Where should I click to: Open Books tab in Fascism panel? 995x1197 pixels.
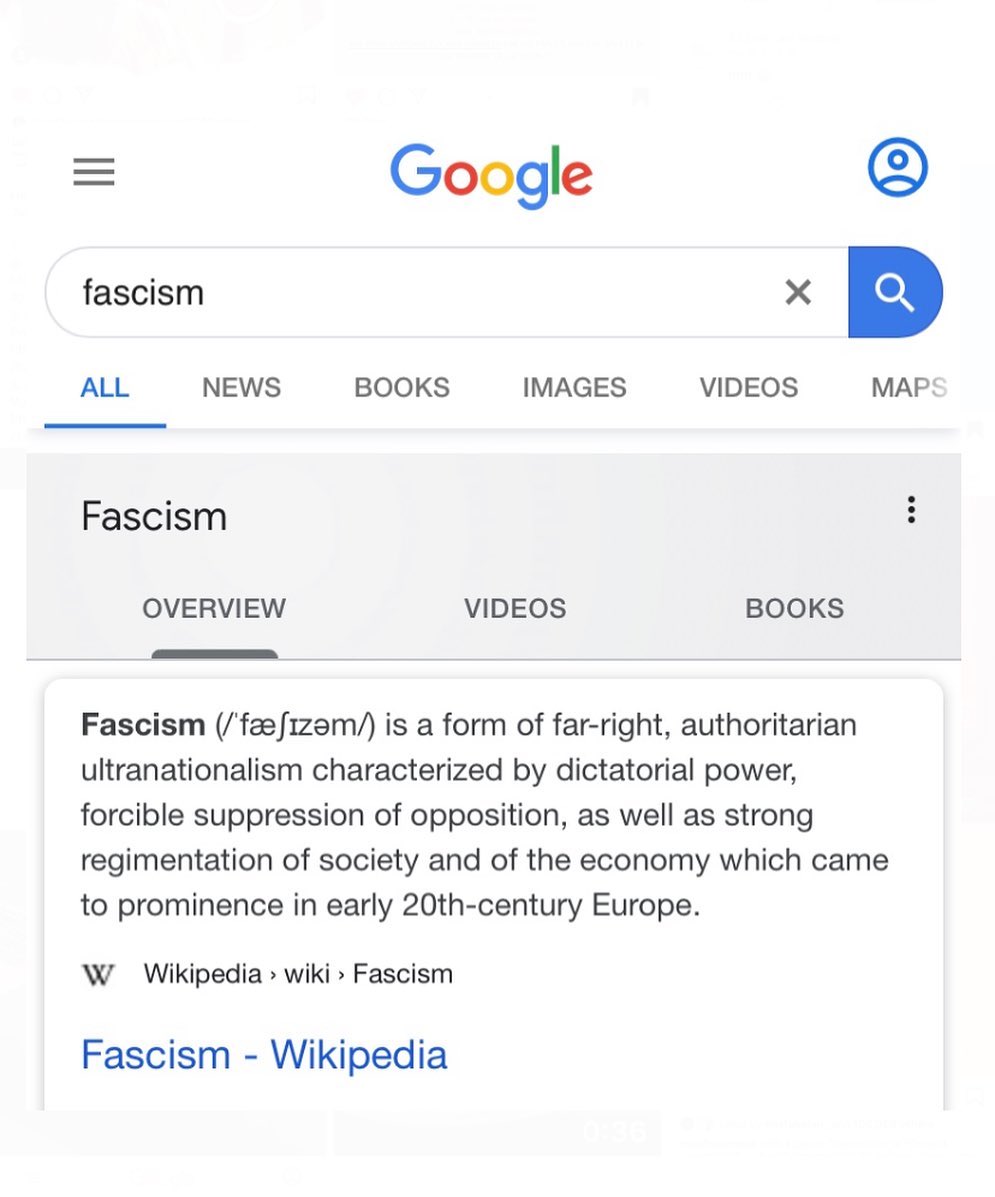(x=794, y=608)
